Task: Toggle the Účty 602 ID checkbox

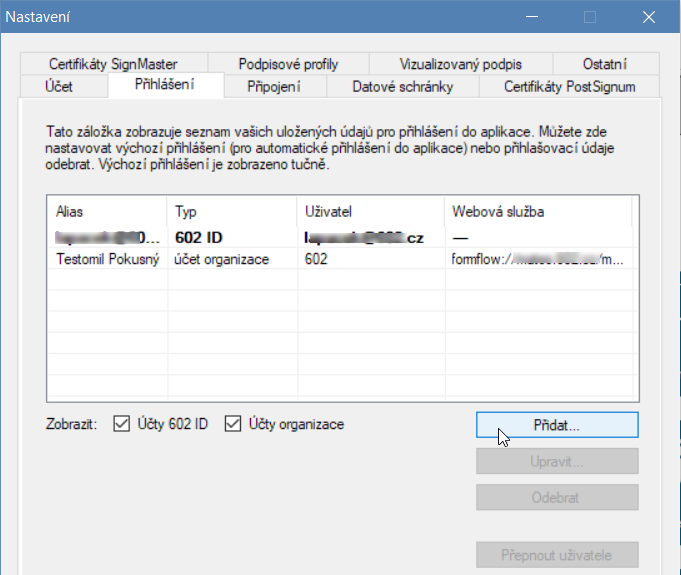Action: point(122,424)
